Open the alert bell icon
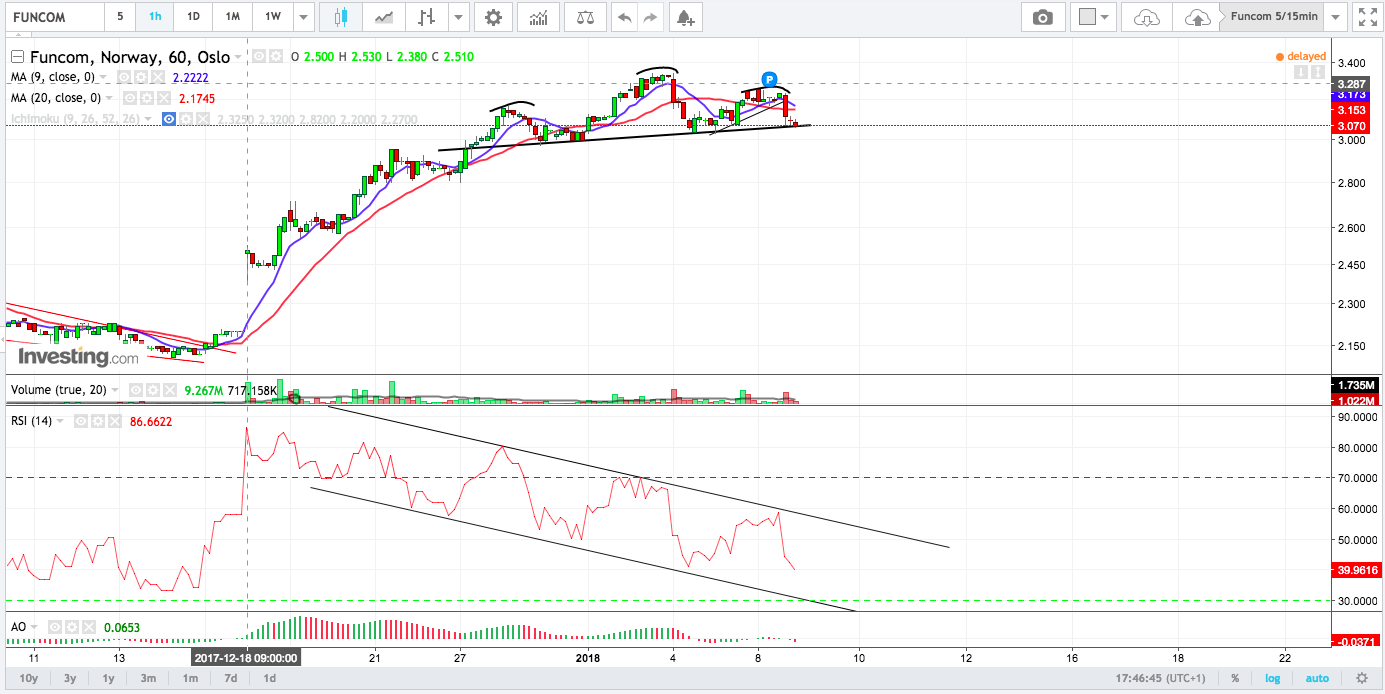1385x694 pixels. [x=684, y=17]
